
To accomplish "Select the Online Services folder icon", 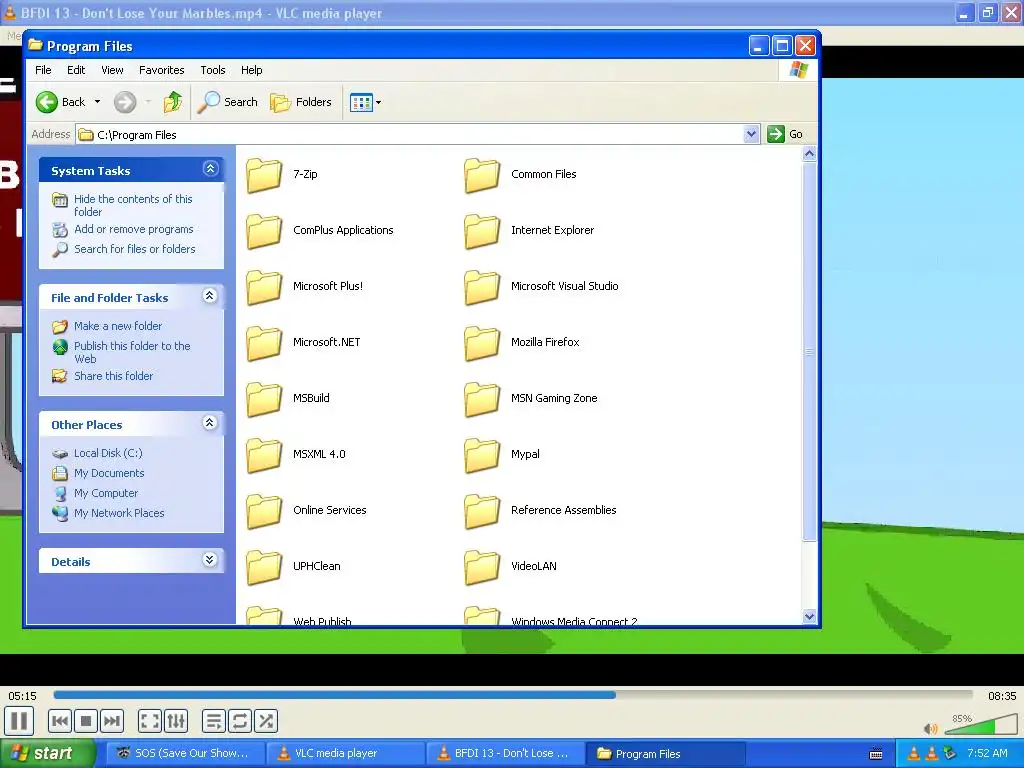I will [x=264, y=511].
